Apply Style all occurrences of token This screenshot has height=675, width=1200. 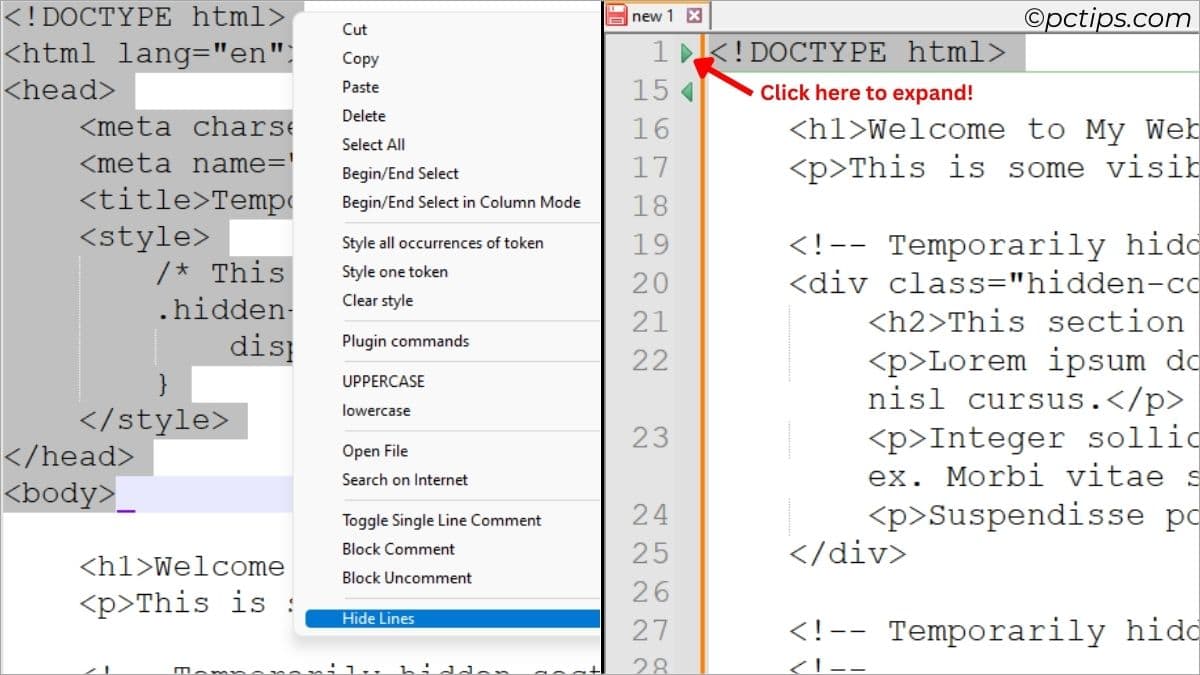click(x=443, y=243)
